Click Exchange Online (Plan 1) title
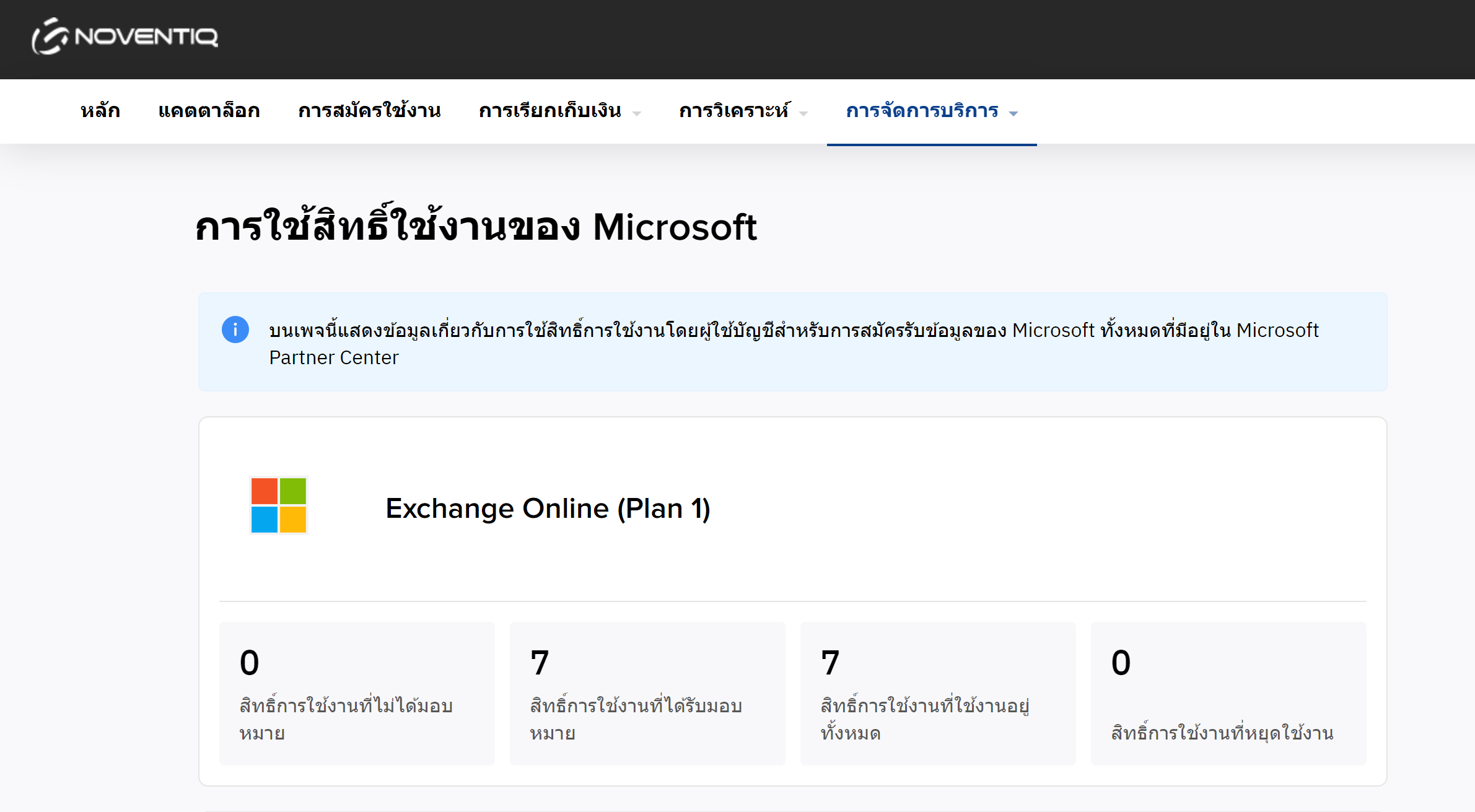1475x812 pixels. pos(548,509)
